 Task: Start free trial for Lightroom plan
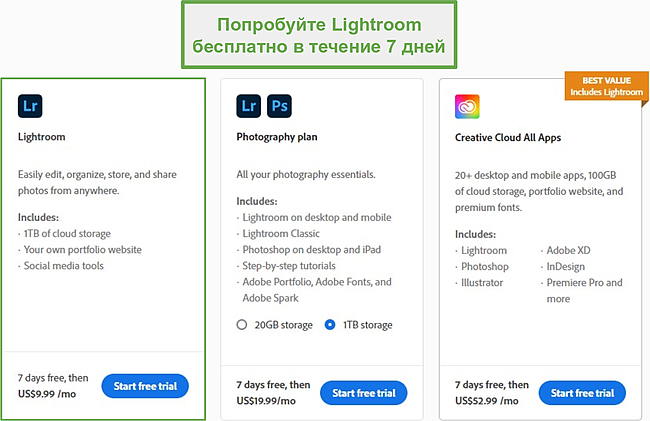tap(145, 386)
